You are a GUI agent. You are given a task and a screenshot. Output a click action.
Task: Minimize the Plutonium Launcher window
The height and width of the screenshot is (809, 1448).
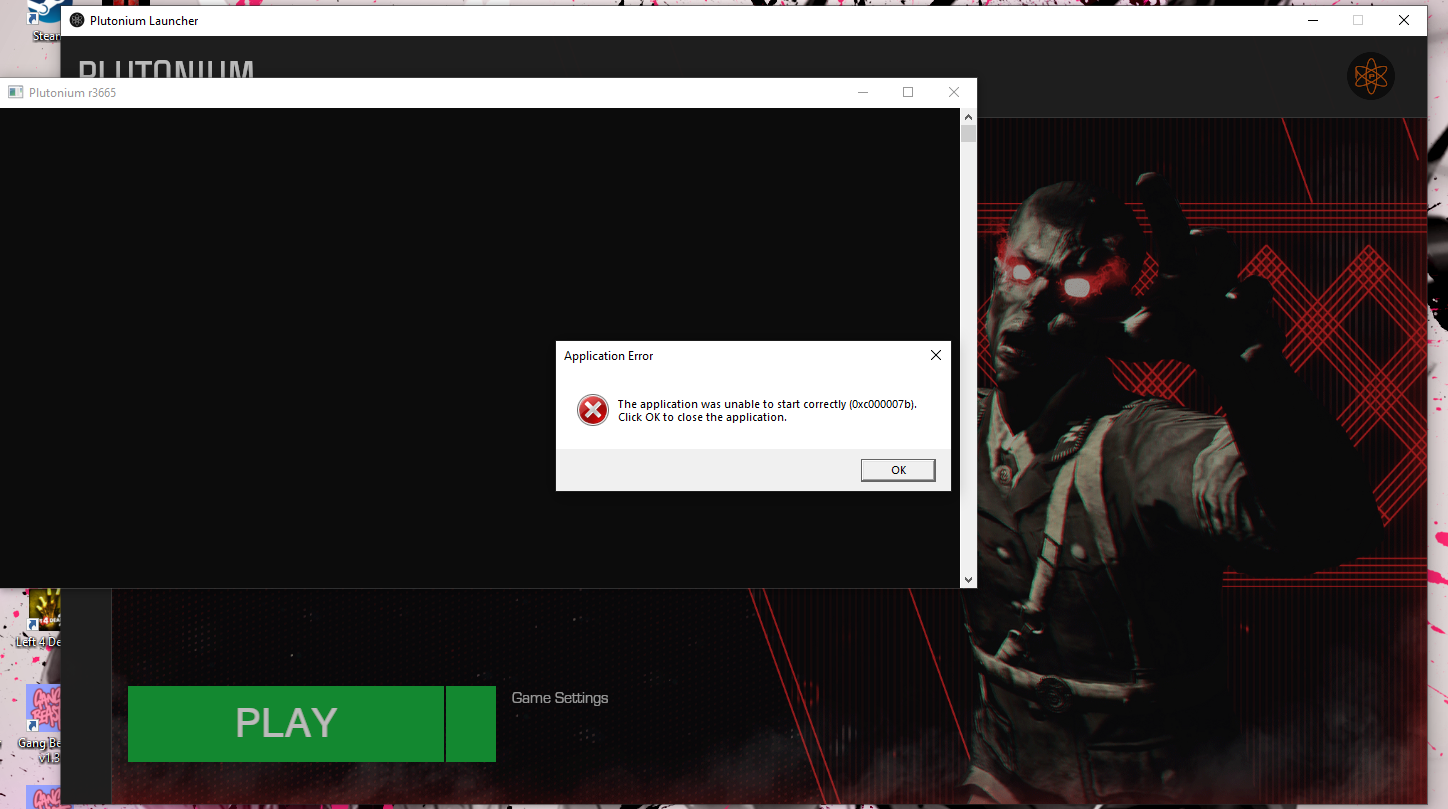click(1312, 21)
